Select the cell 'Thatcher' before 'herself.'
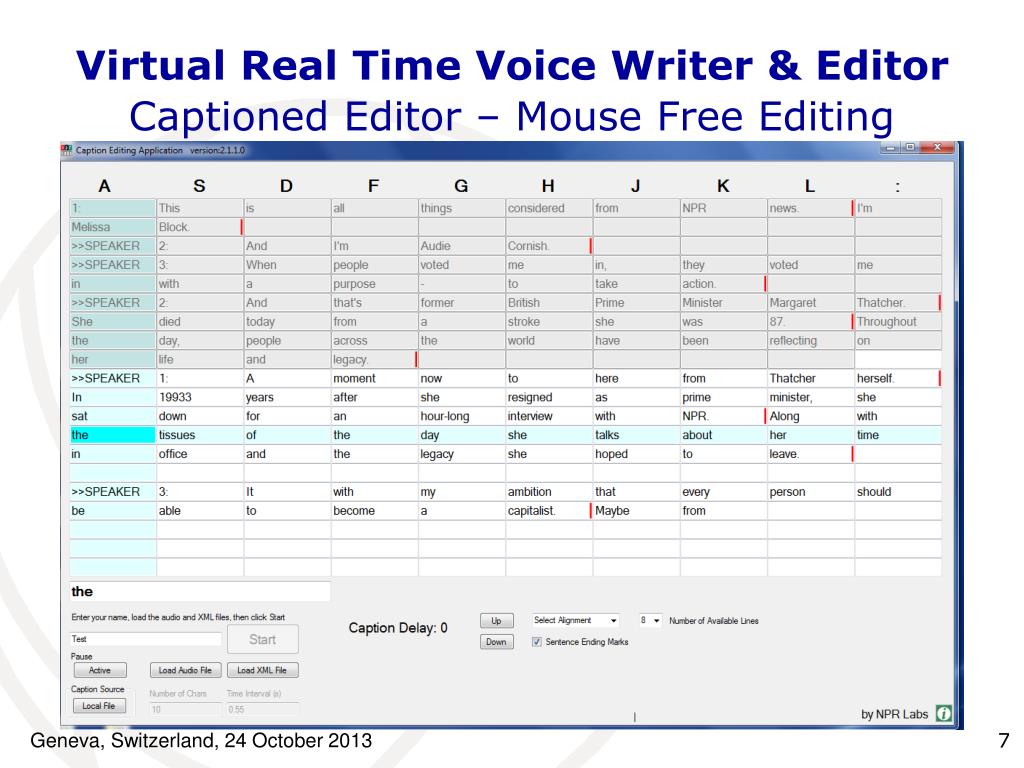The image size is (1024, 768). [x=810, y=378]
